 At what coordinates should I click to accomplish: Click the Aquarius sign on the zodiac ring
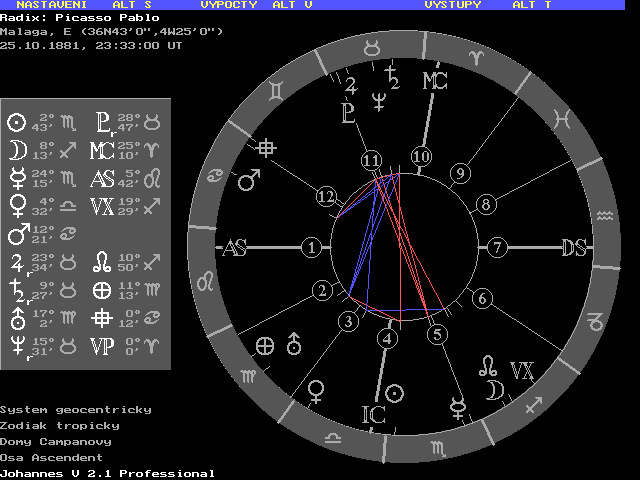(x=604, y=217)
